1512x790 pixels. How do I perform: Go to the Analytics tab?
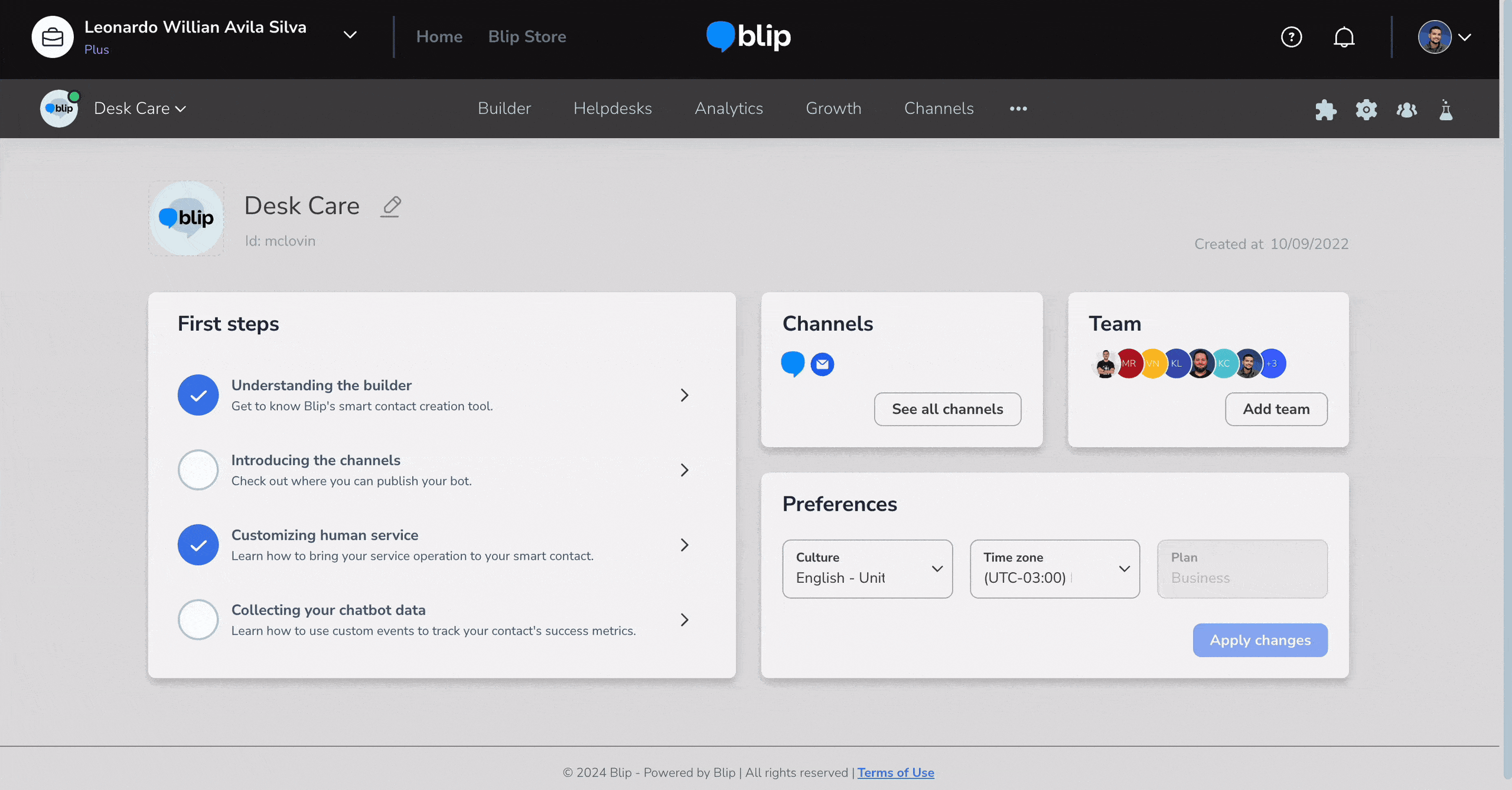pos(728,109)
